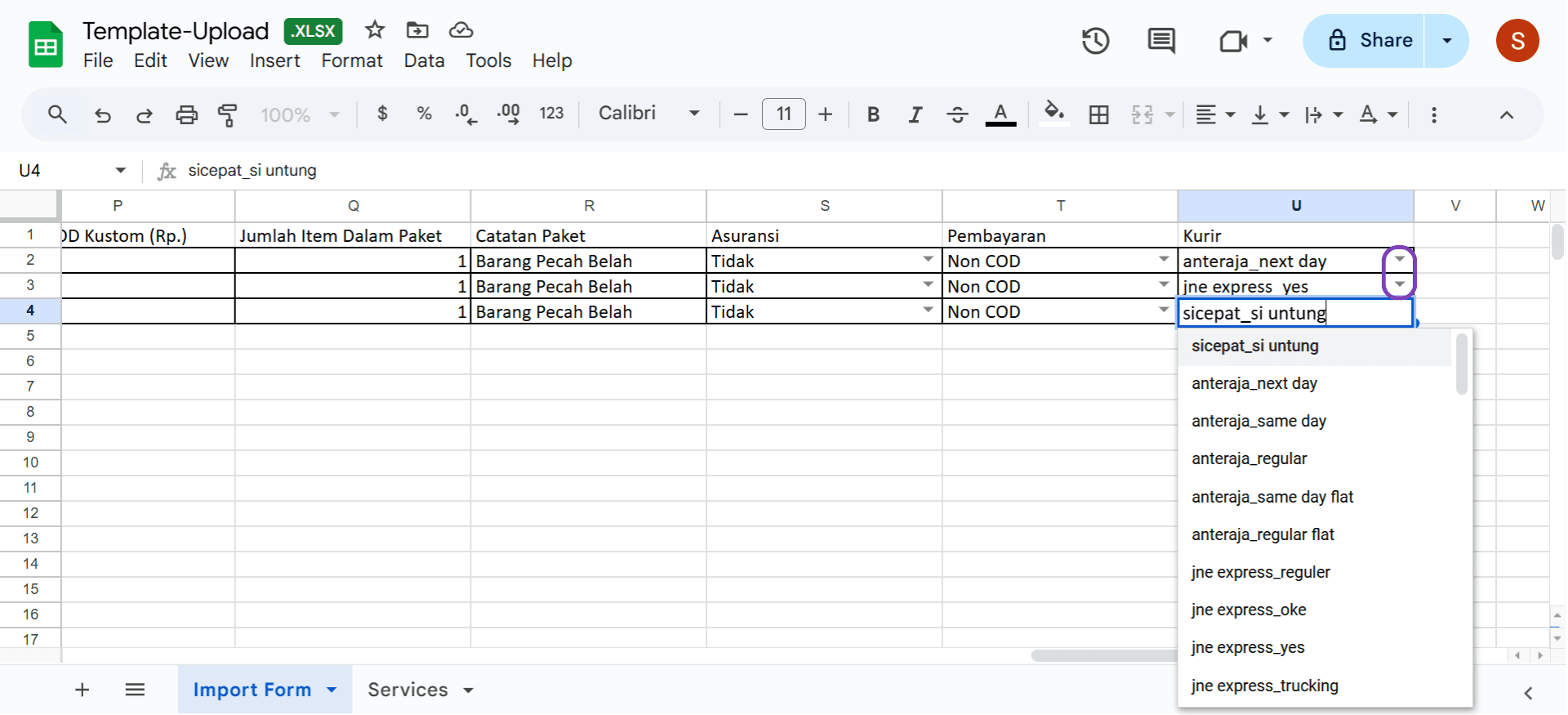1568x715 pixels.
Task: Click the font size input field
Action: tap(783, 114)
